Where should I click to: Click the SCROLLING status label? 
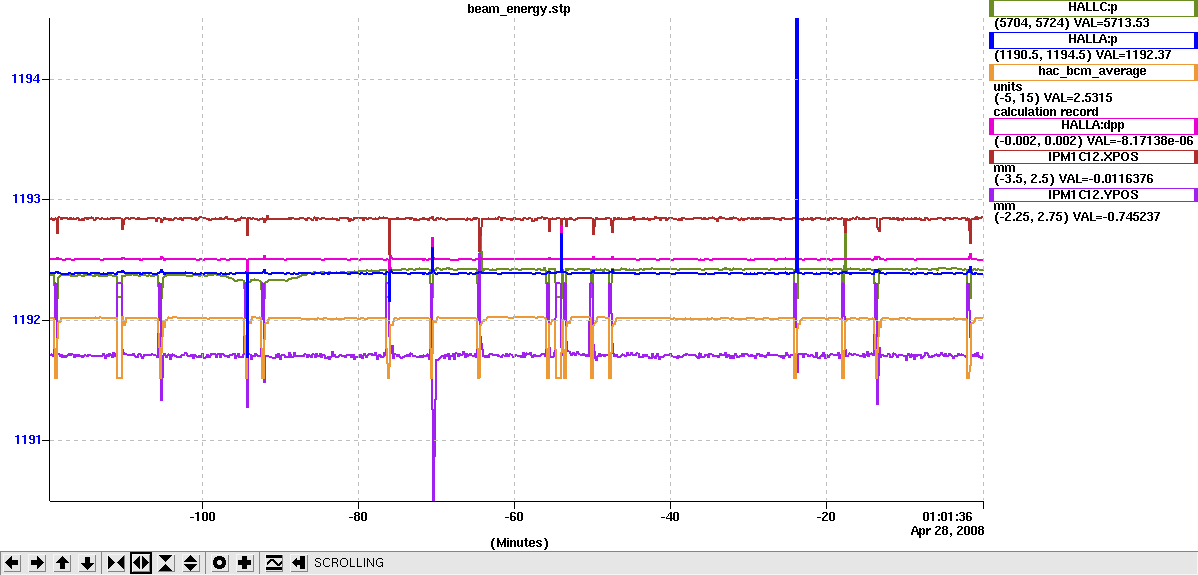348,564
